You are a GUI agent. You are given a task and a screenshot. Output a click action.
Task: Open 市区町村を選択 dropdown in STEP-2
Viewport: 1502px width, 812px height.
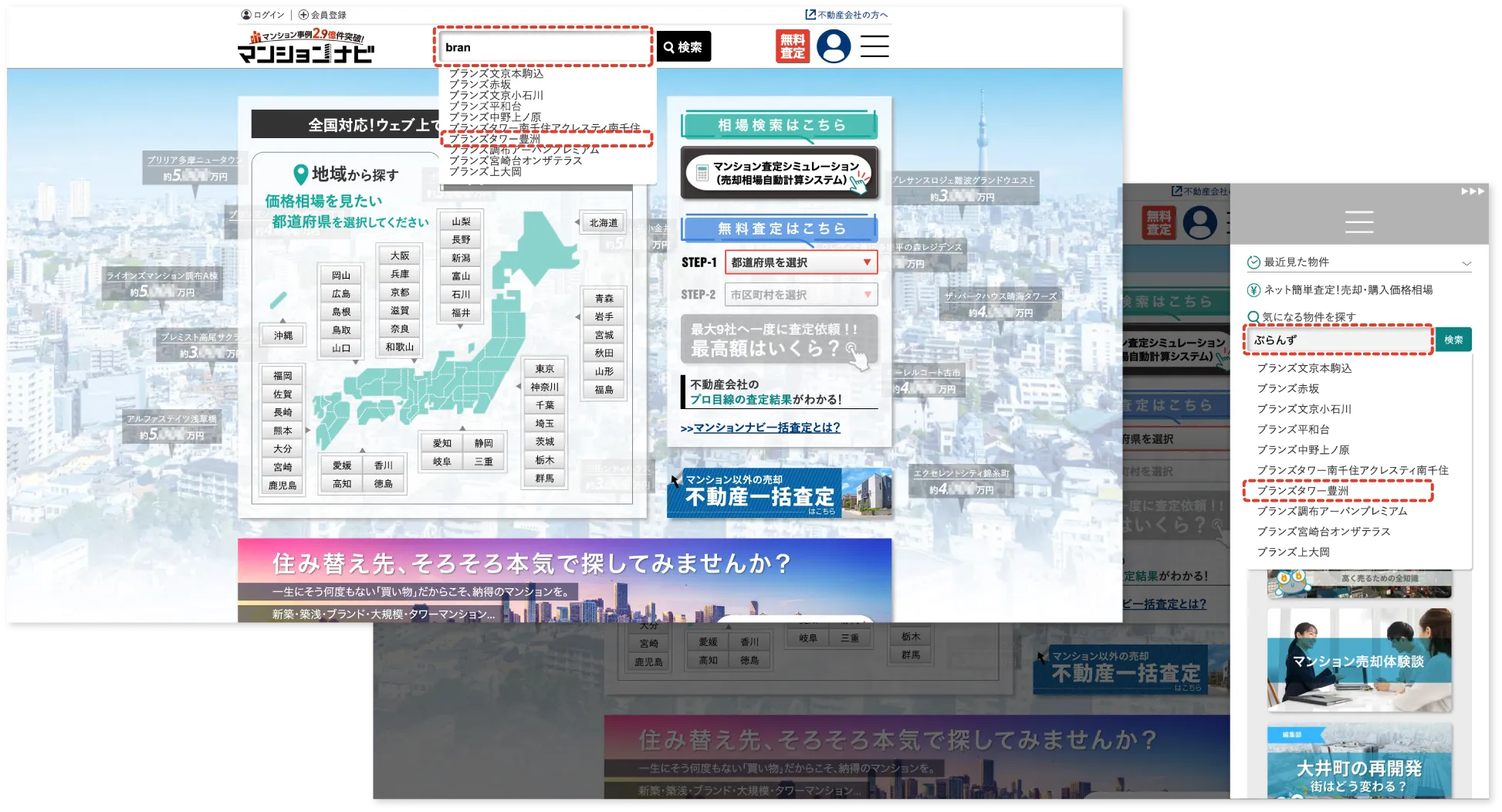(x=801, y=295)
